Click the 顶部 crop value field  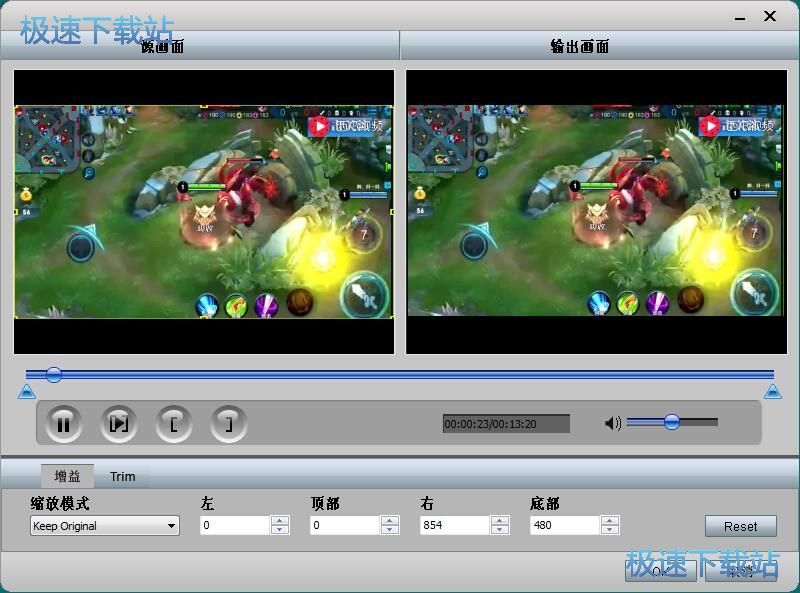345,525
